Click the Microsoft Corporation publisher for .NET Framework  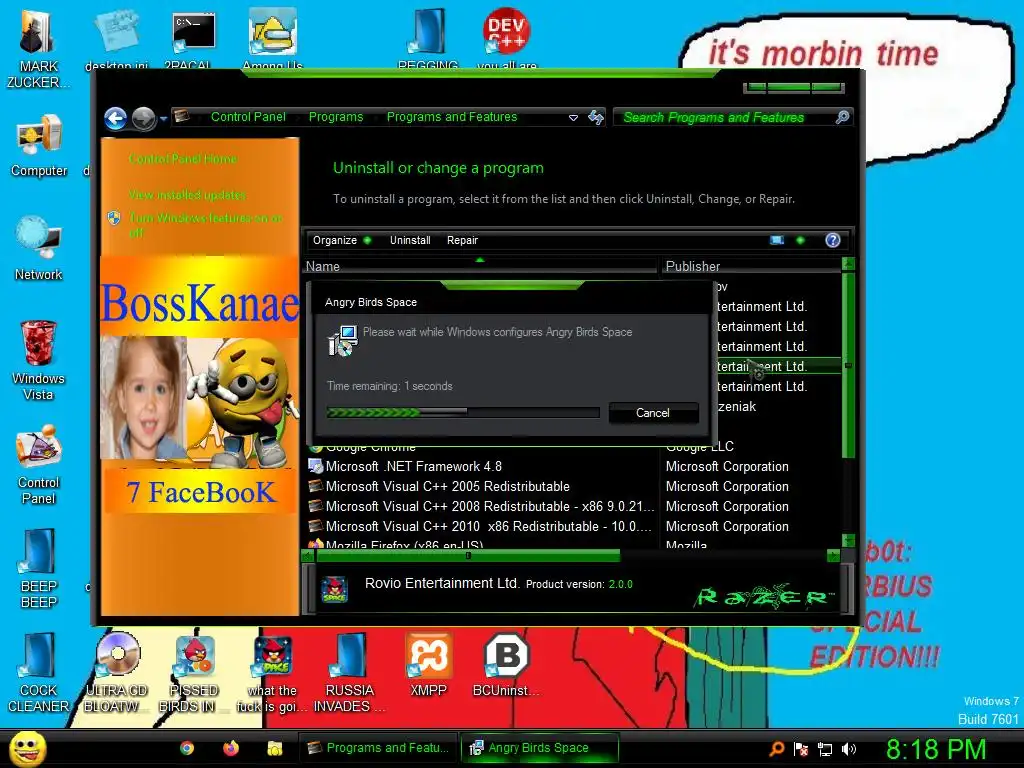pyautogui.click(x=727, y=466)
